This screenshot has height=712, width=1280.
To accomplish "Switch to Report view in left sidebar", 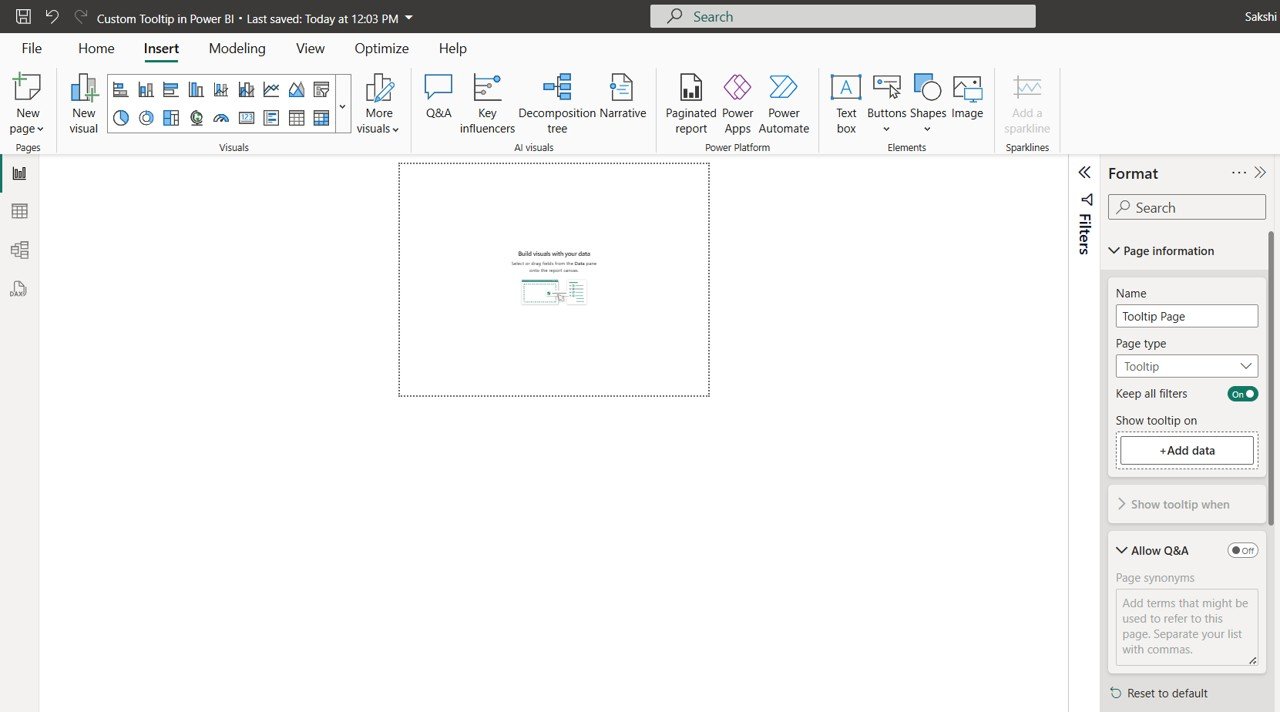I will 19,173.
